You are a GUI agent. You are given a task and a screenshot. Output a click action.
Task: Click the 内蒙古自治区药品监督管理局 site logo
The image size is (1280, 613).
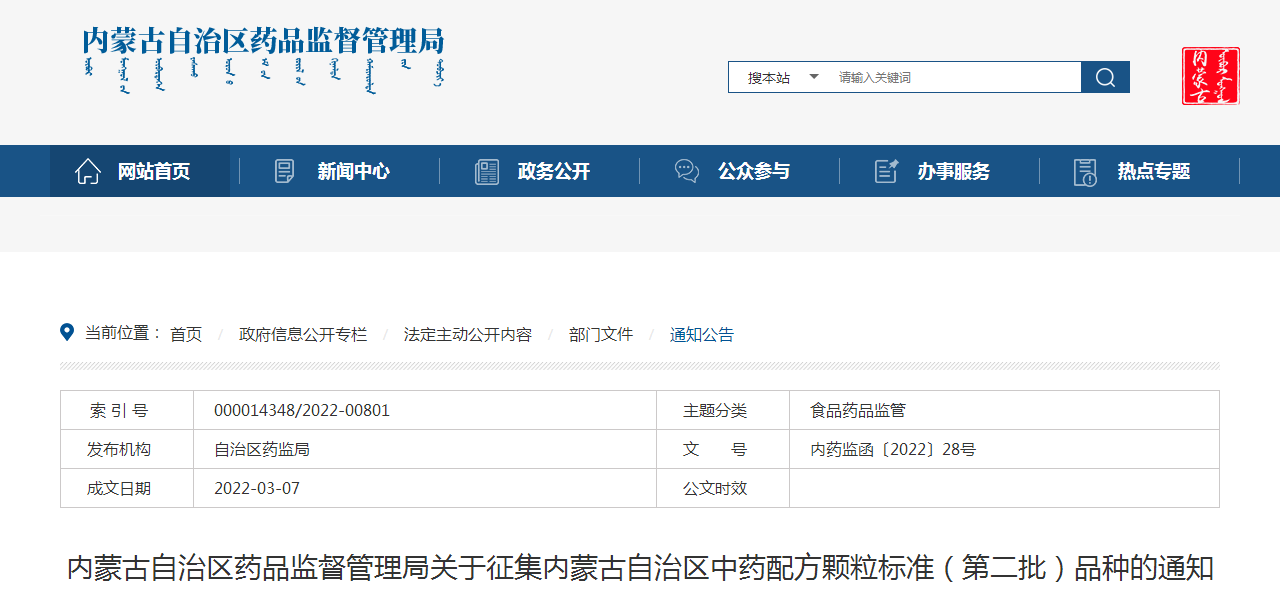[x=264, y=58]
